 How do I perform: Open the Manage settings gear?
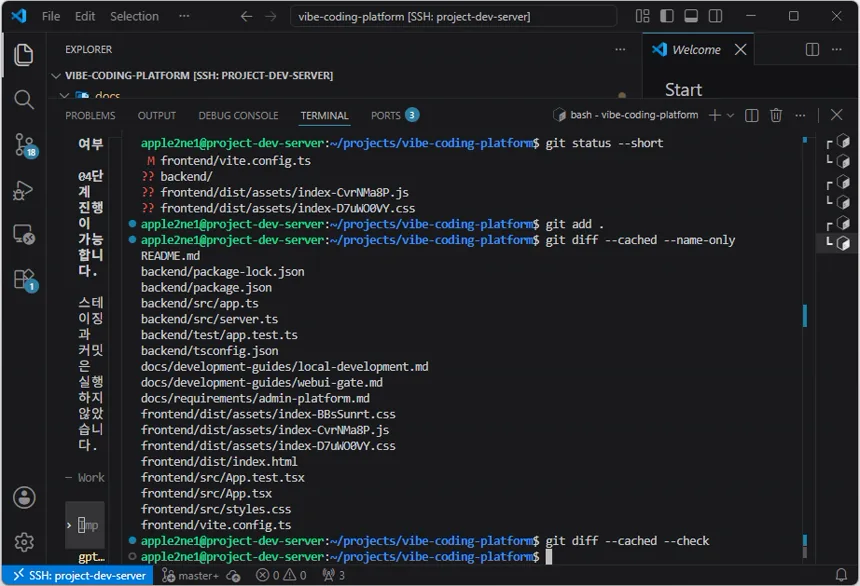[x=24, y=542]
